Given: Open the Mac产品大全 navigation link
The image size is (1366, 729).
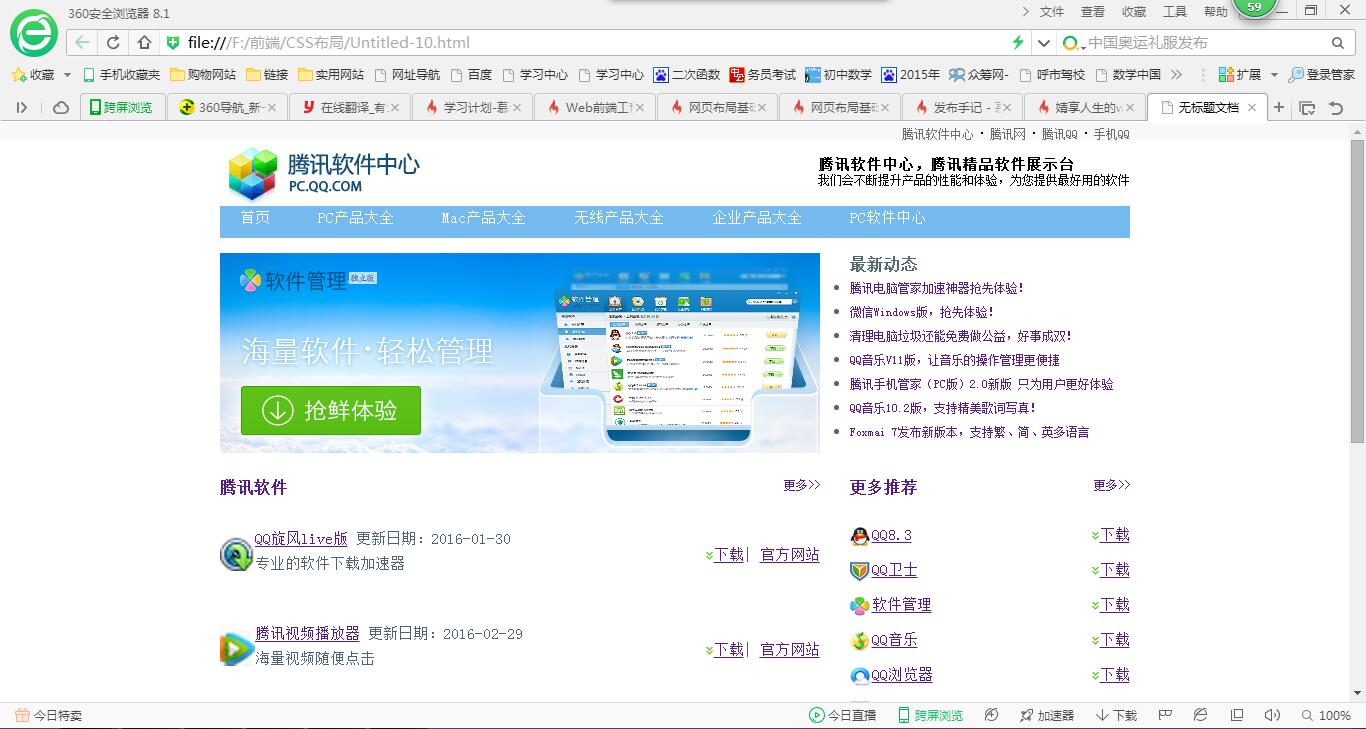Looking at the screenshot, I should (483, 217).
